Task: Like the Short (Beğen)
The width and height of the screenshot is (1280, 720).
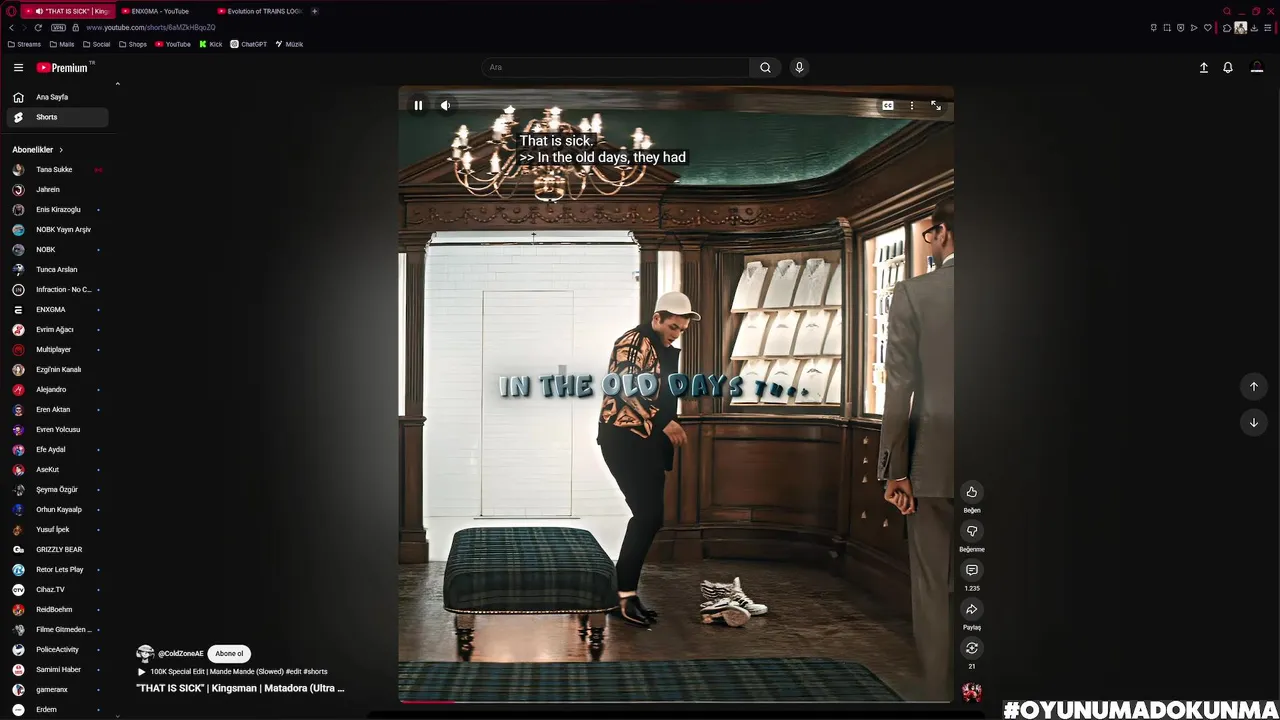Action: tap(971, 492)
